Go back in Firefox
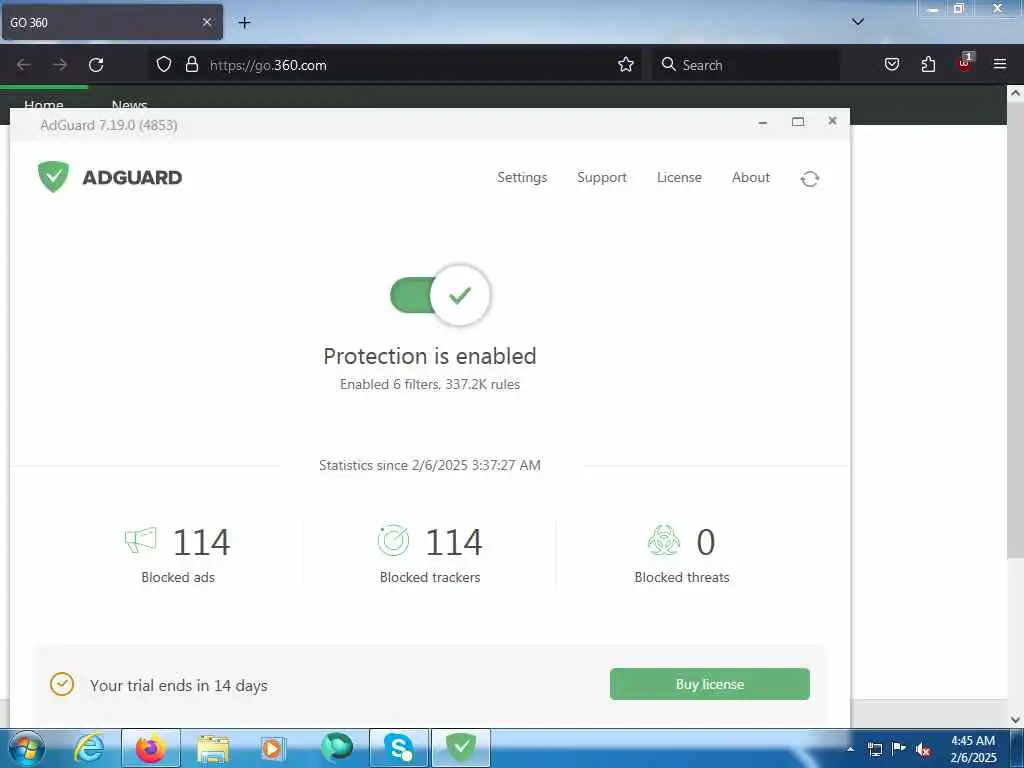Viewport: 1024px width, 768px height. click(x=24, y=65)
